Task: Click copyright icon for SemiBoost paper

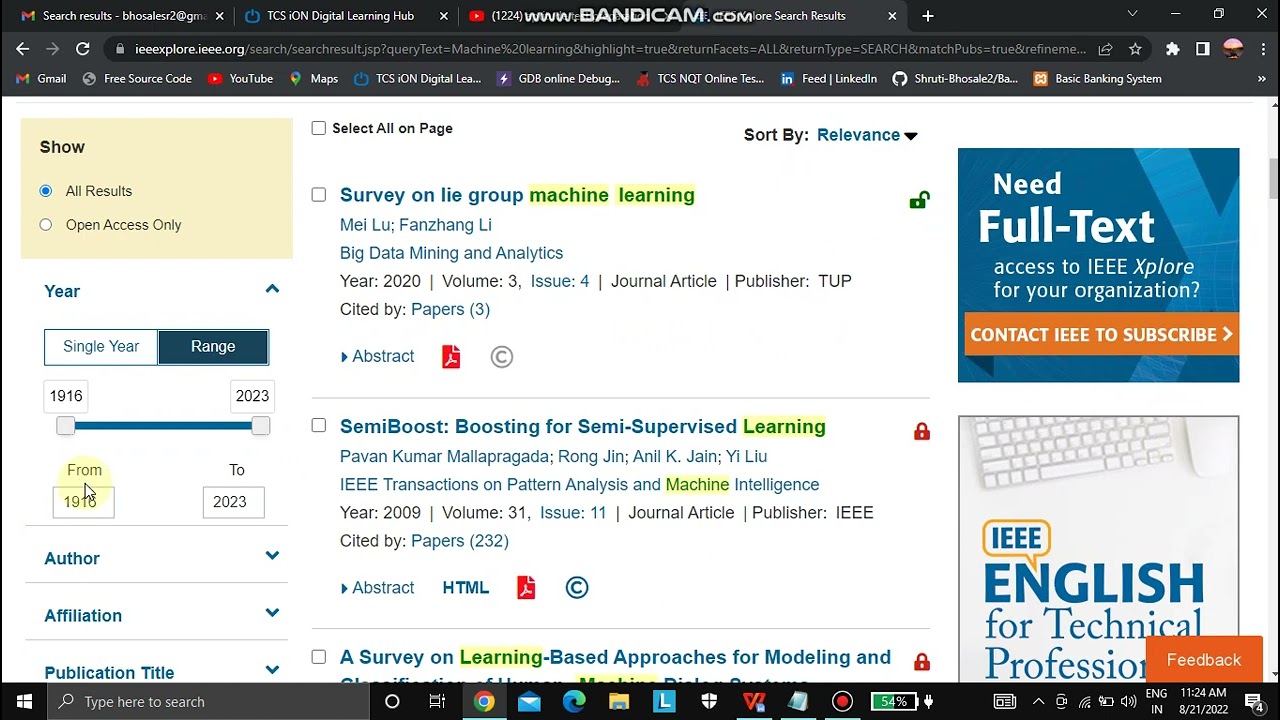Action: tap(577, 588)
